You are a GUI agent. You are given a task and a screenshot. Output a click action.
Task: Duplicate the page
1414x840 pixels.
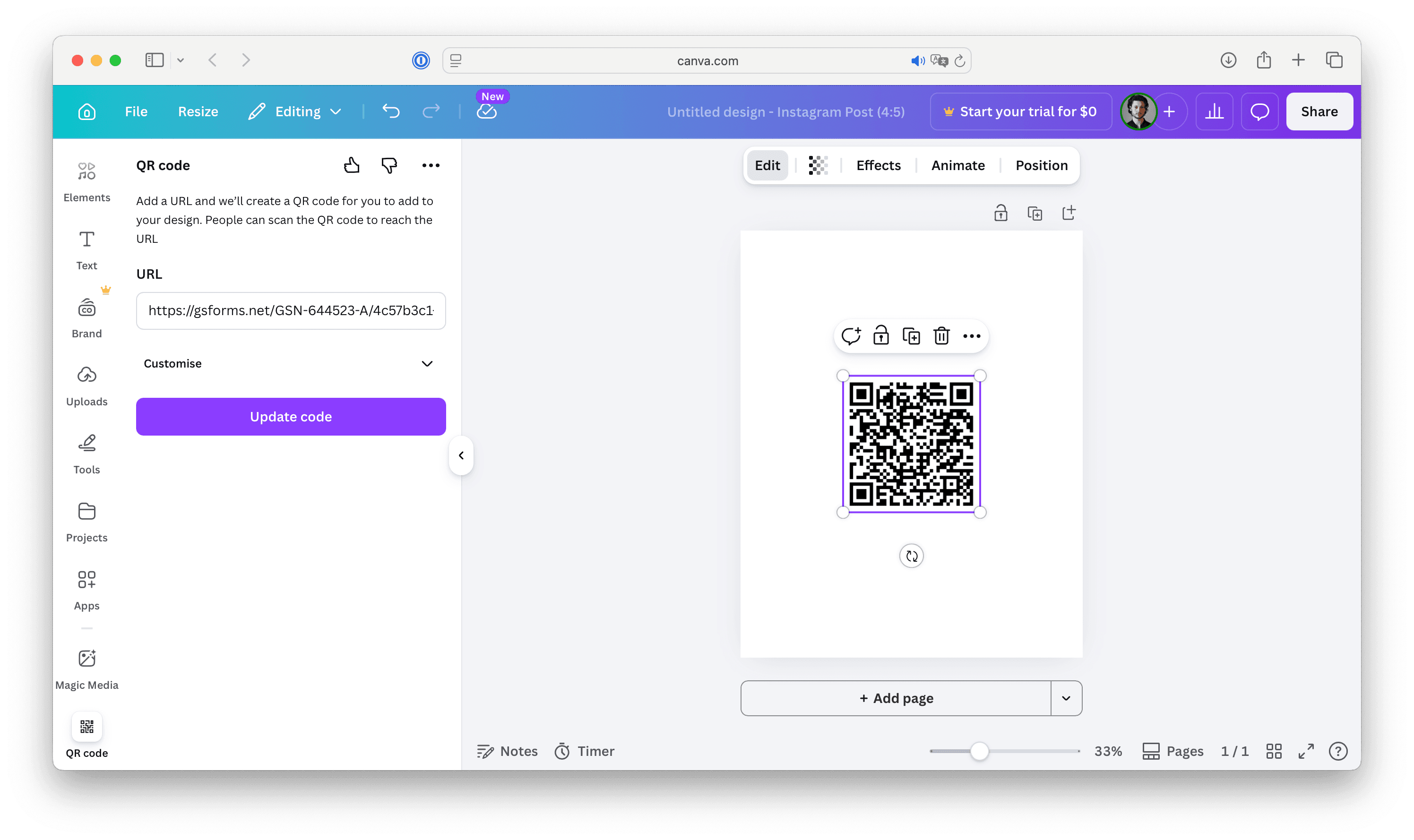[1034, 214]
